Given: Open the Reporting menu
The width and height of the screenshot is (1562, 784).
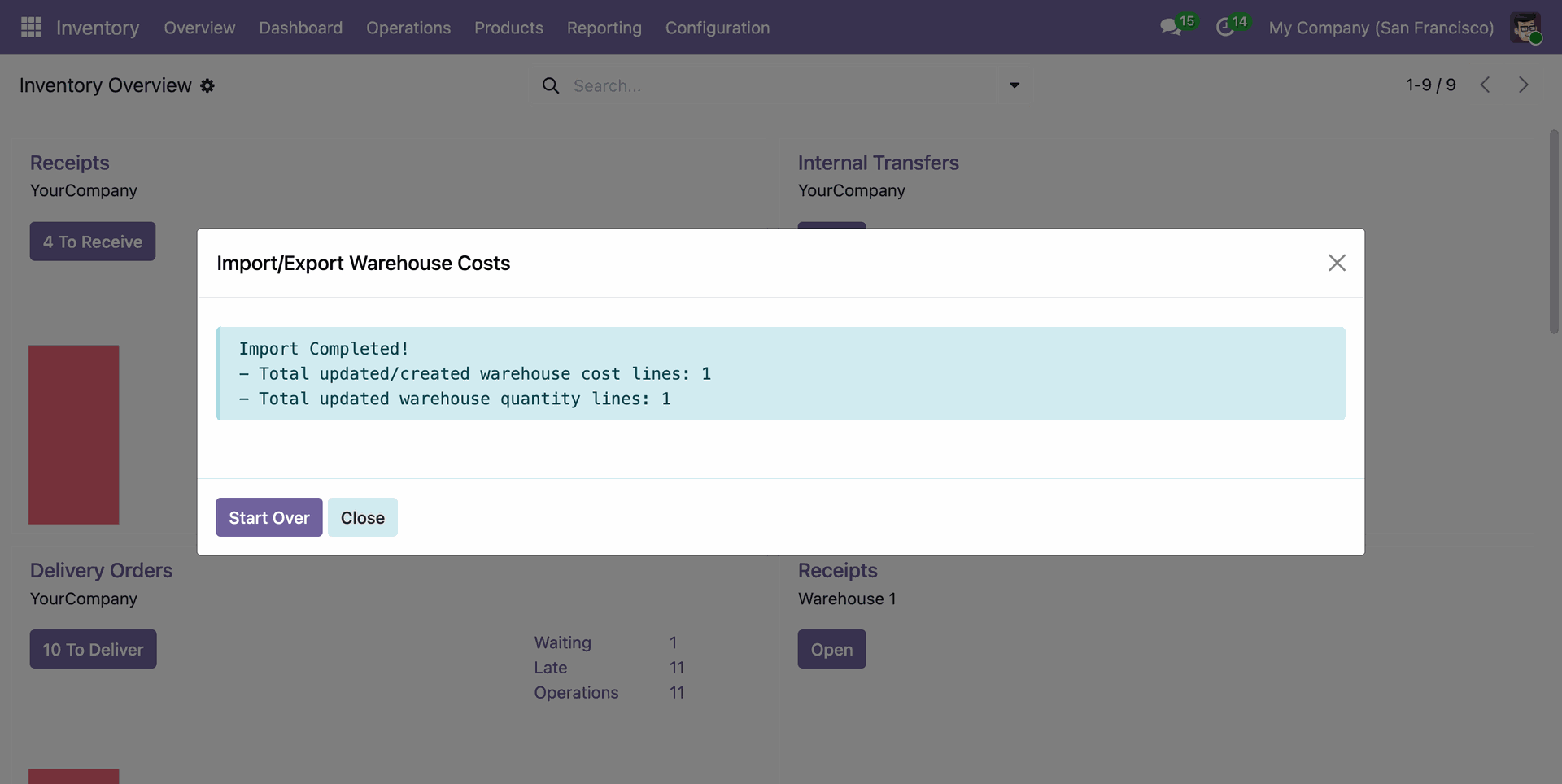Looking at the screenshot, I should (604, 28).
